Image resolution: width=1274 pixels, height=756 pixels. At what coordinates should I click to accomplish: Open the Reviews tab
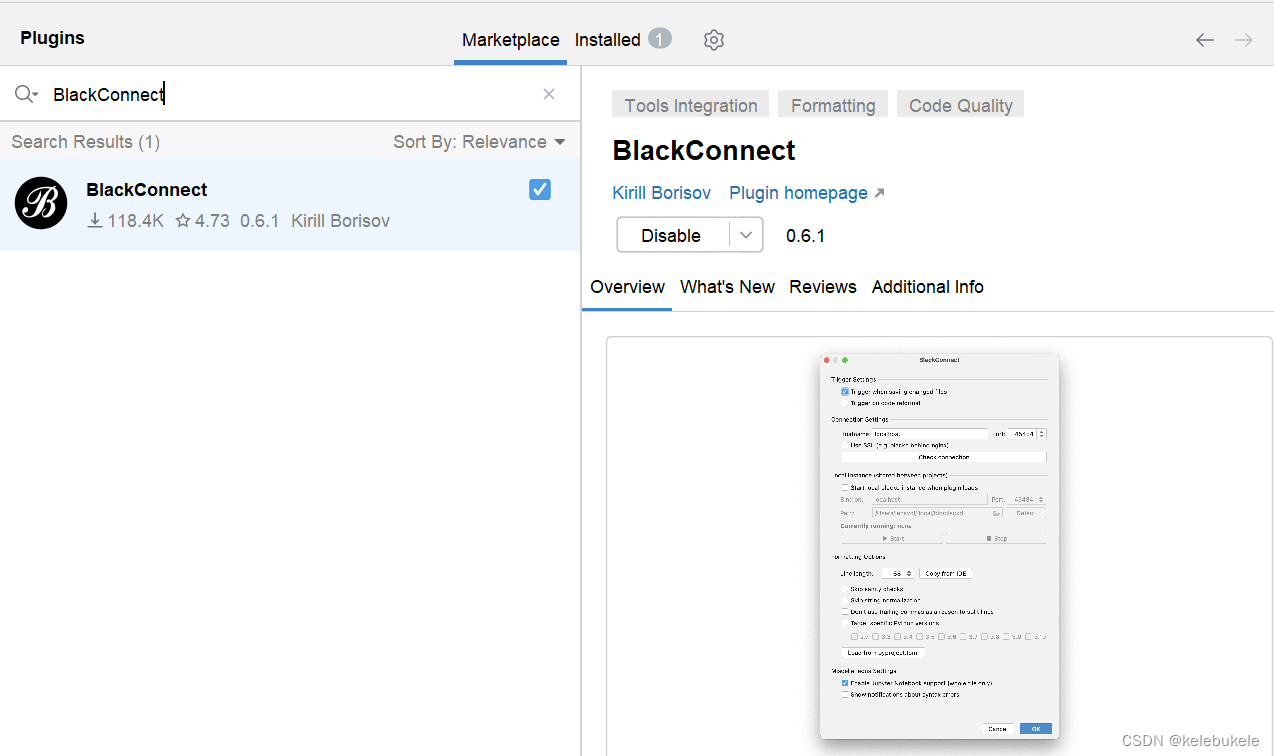coord(822,287)
